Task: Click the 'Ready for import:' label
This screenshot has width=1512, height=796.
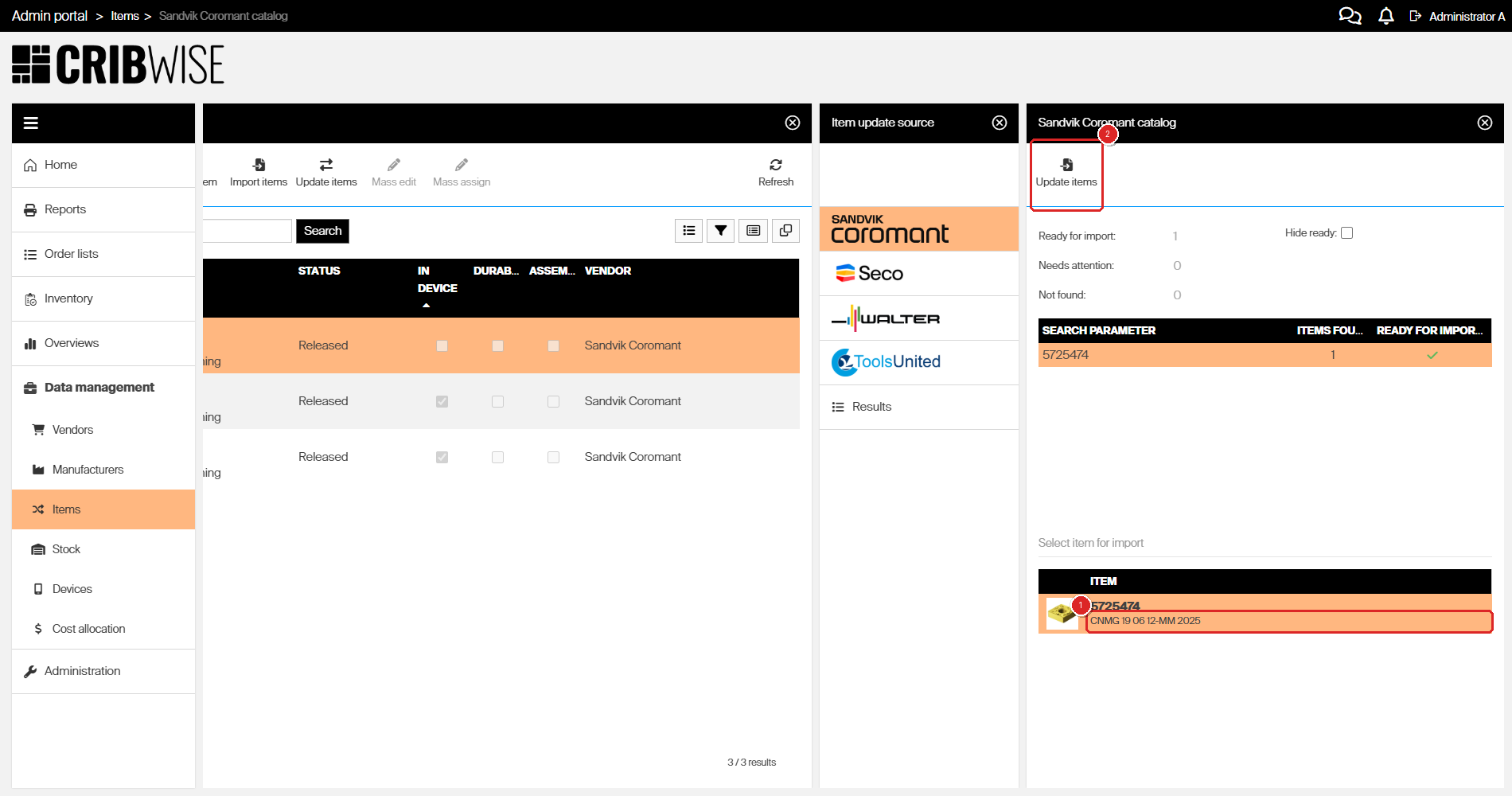Action: tap(1077, 236)
